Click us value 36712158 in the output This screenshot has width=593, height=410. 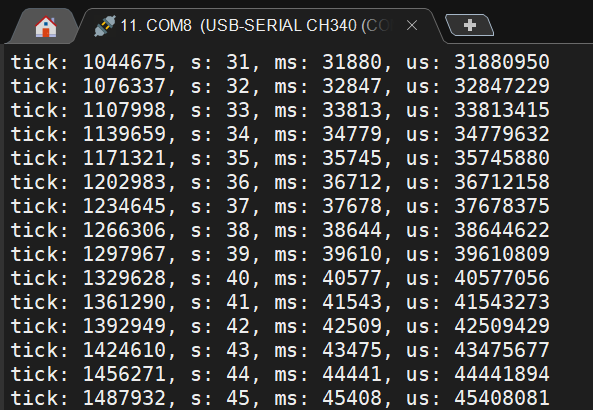pos(502,182)
